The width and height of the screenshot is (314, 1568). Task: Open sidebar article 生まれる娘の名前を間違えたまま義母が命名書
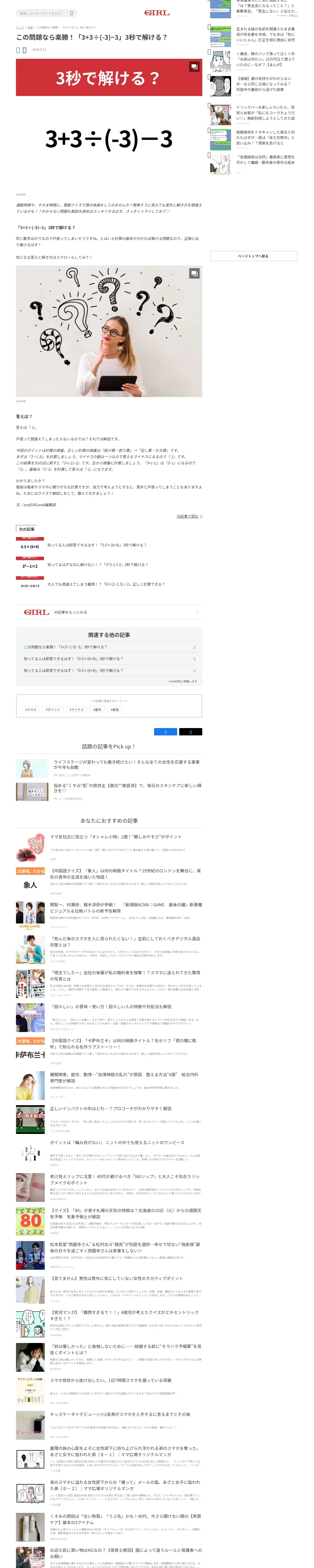(265, 35)
